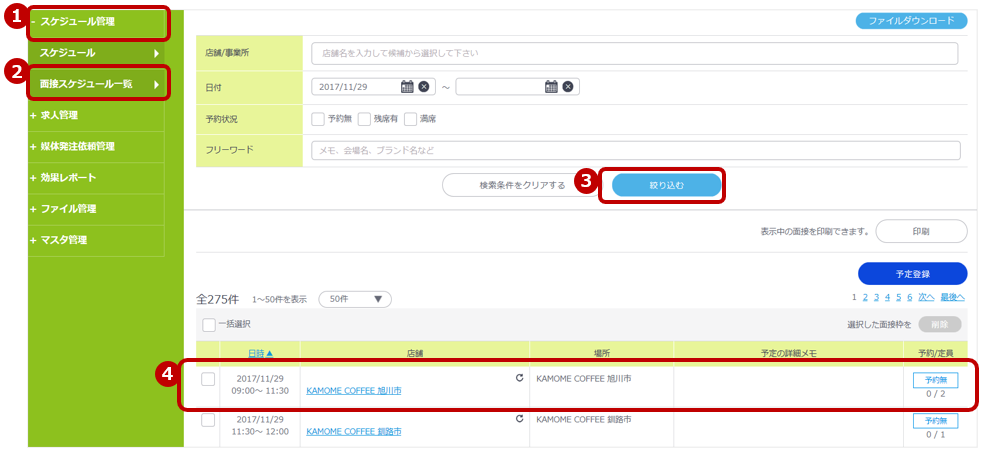Check the 予約無 filter checkbox
Image resolution: width=987 pixels, height=466 pixels.
(318, 119)
